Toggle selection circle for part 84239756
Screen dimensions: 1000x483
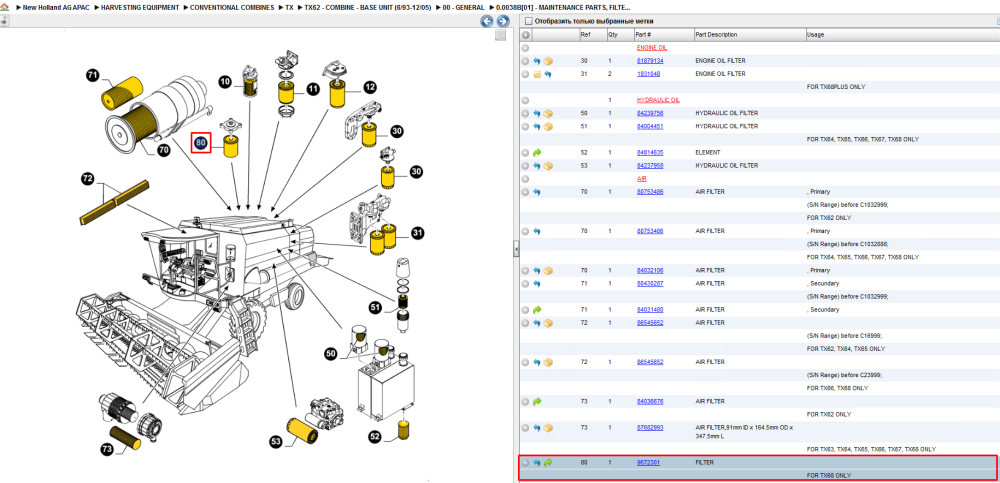point(526,114)
